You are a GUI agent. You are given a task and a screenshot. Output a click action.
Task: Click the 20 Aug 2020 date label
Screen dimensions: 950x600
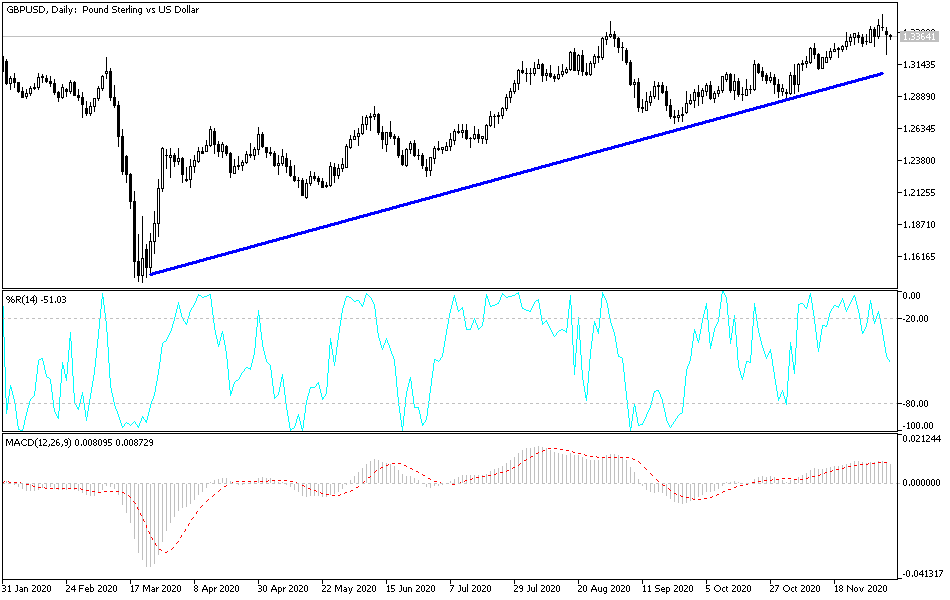coord(604,588)
